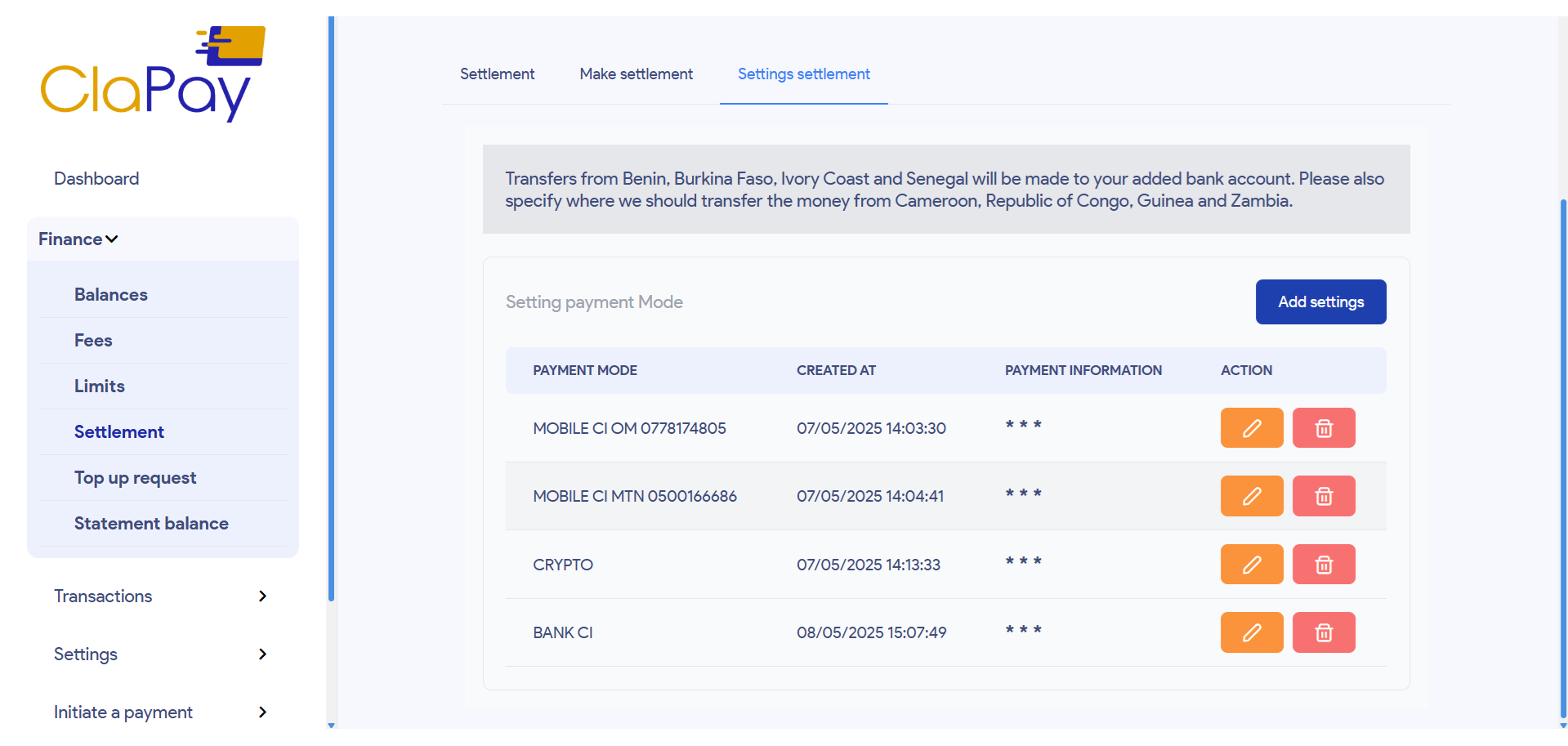Delete the MOBILE CI MTN 0500166686 entry
The height and width of the screenshot is (746, 1568).
pyautogui.click(x=1323, y=495)
